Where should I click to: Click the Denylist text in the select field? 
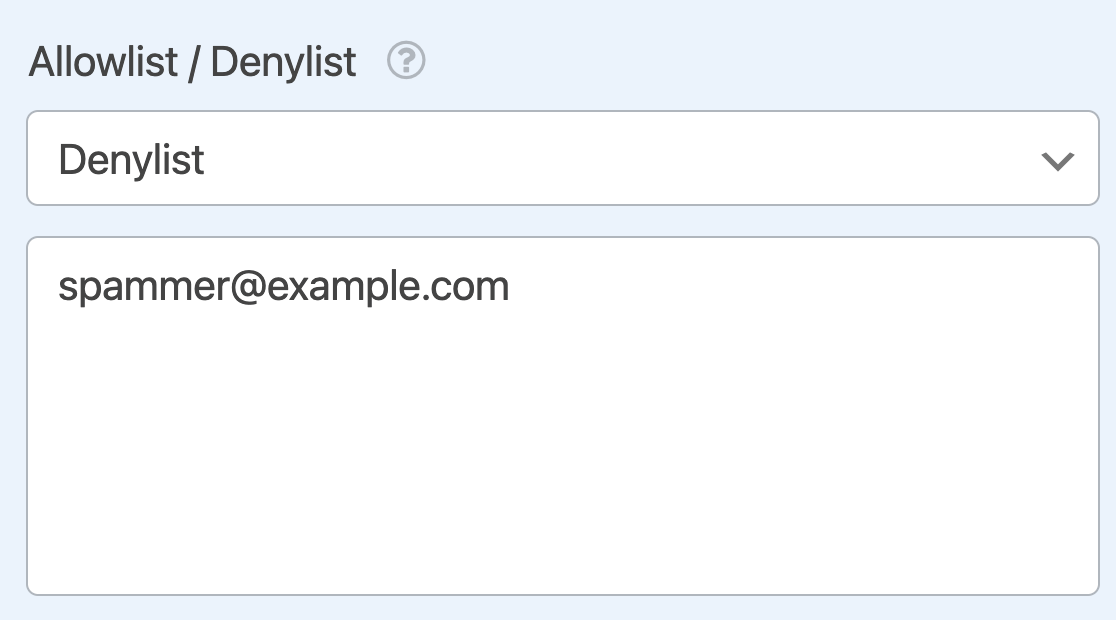[132, 160]
